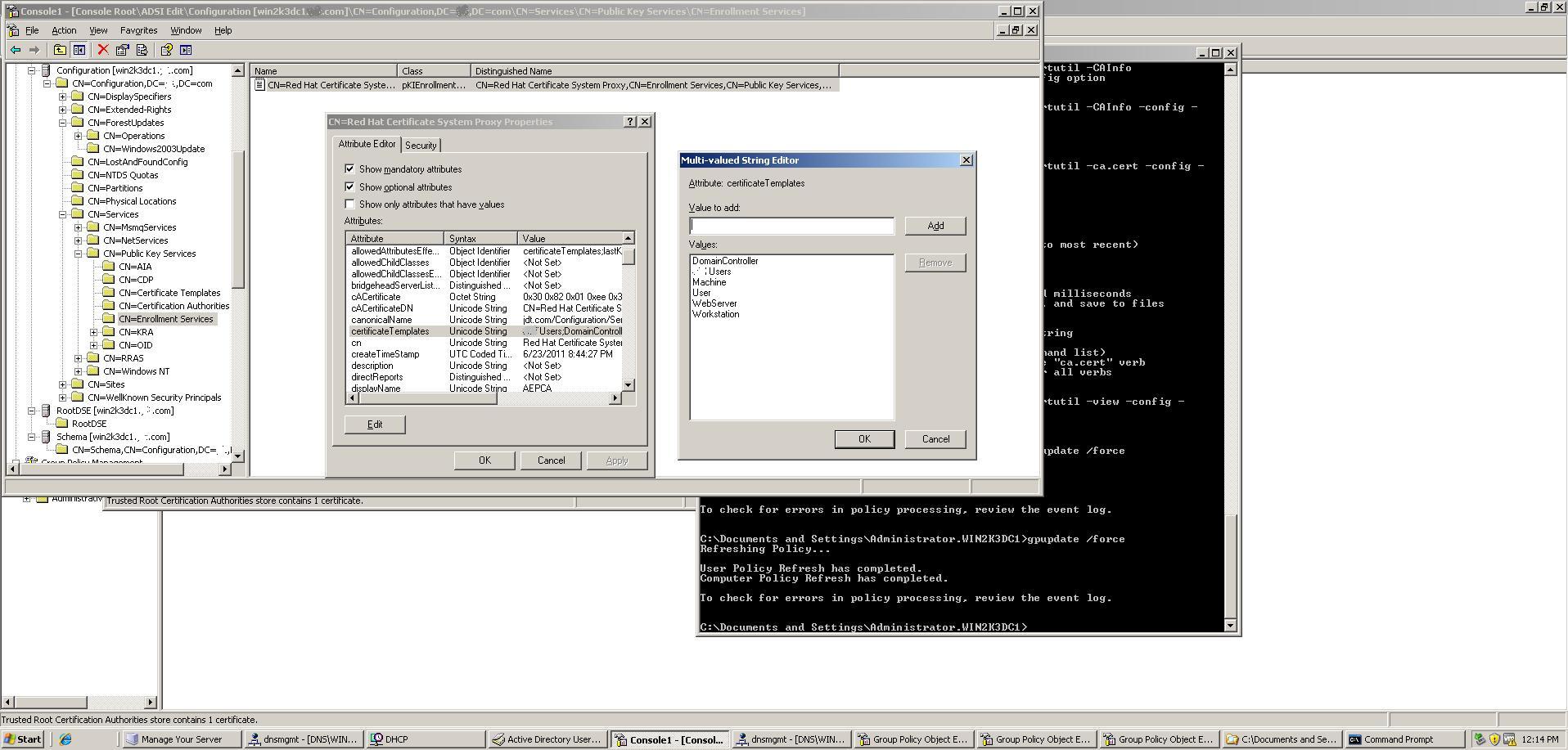Click the Value to add input field

coord(791,226)
